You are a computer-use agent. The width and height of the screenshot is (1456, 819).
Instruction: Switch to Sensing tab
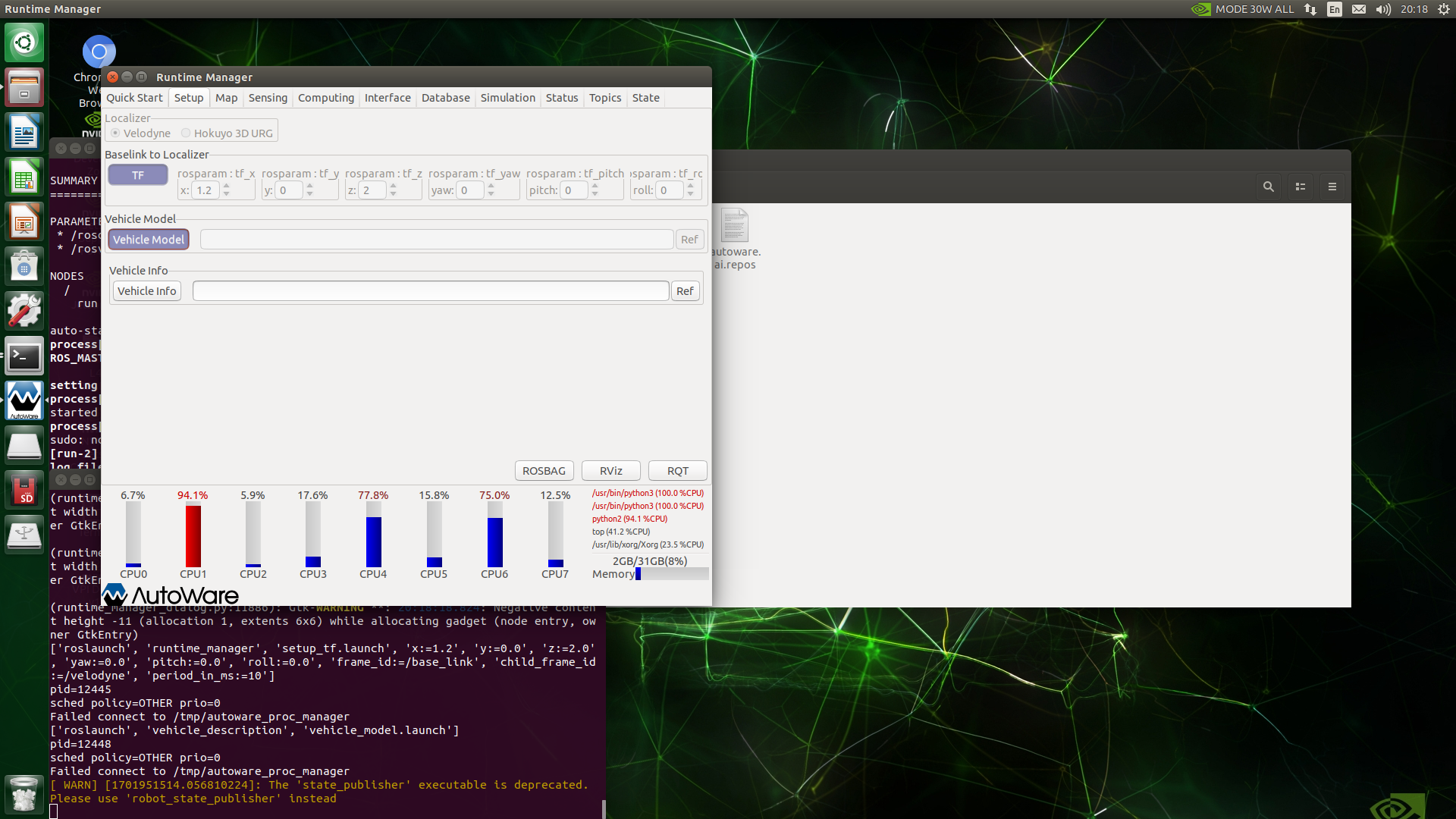[268, 98]
